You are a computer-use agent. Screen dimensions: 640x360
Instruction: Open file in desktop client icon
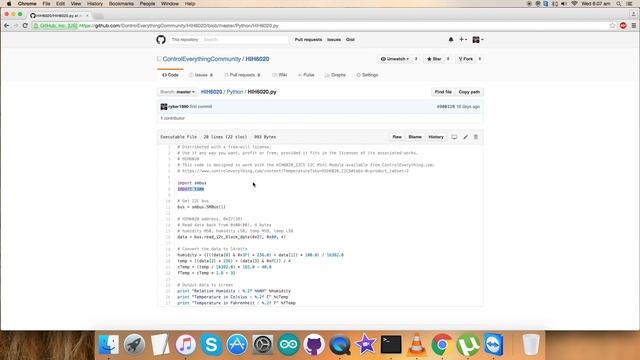pyautogui.click(x=454, y=137)
